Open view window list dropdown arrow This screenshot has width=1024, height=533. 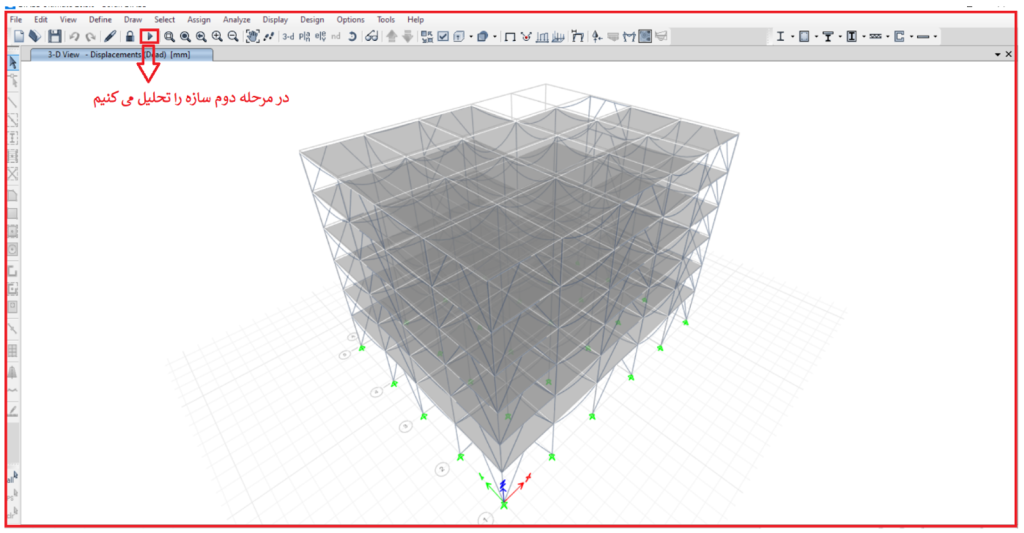tap(997, 55)
